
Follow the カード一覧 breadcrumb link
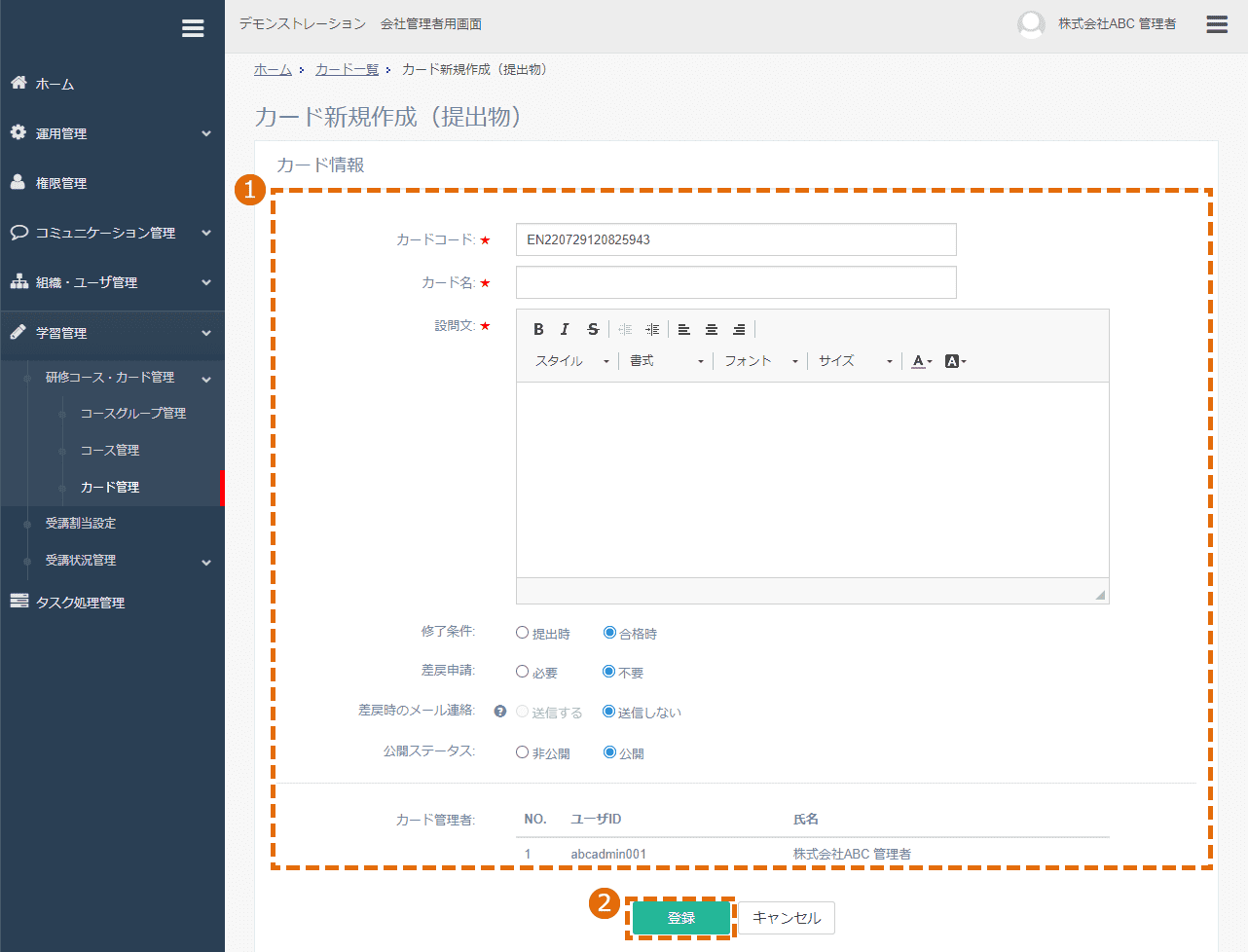(x=347, y=69)
